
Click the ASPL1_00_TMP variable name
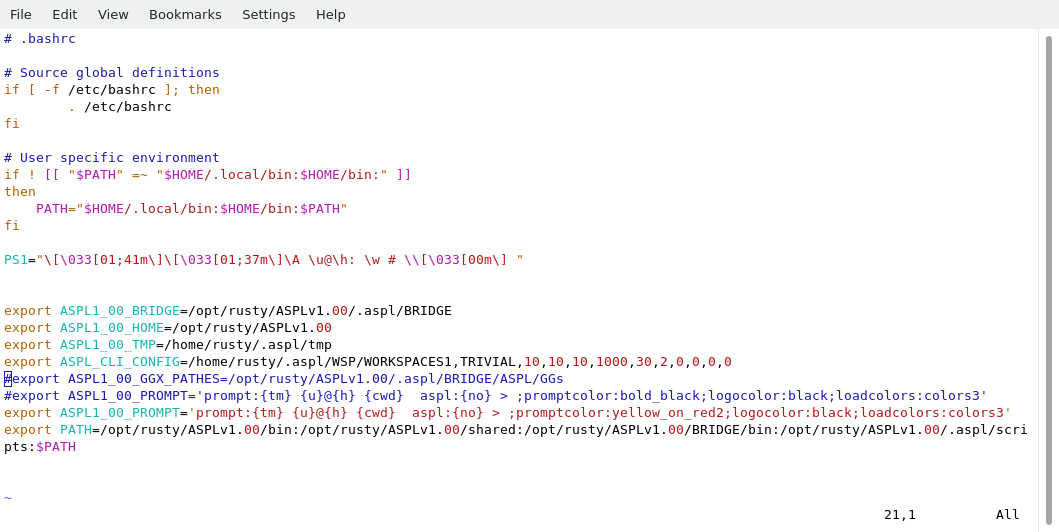click(107, 345)
